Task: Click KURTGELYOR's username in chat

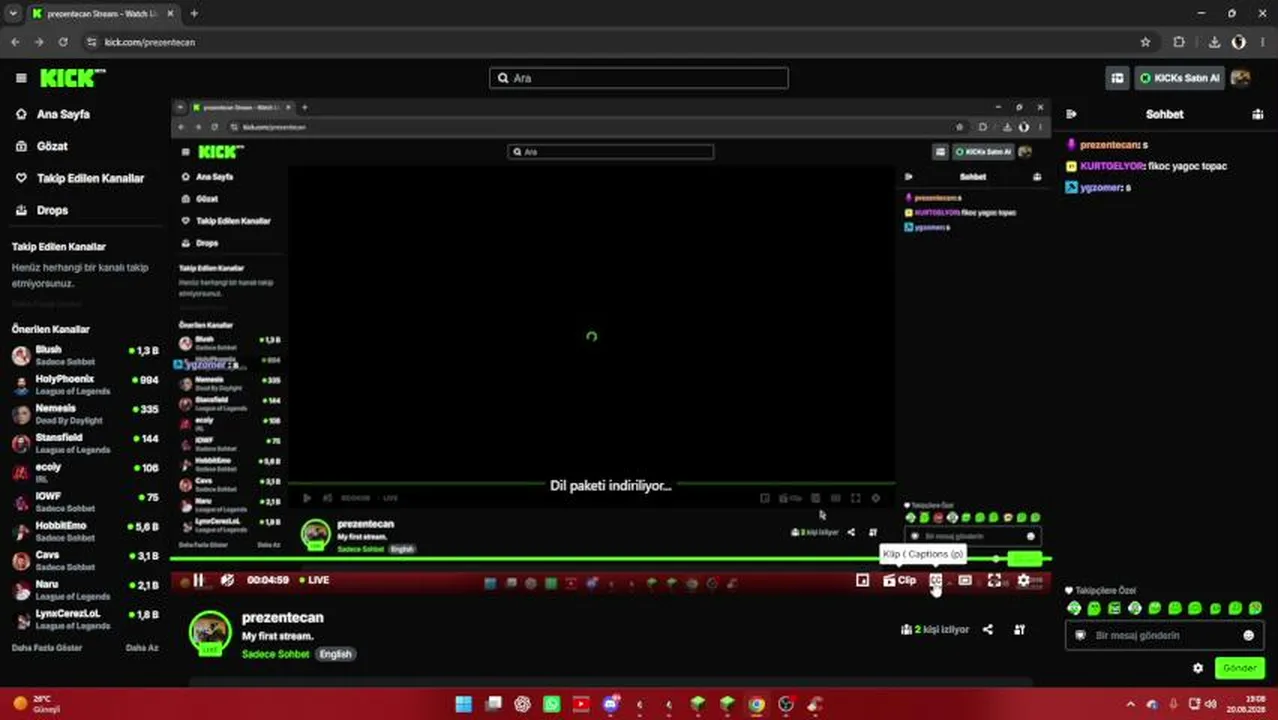Action: click(1112, 166)
